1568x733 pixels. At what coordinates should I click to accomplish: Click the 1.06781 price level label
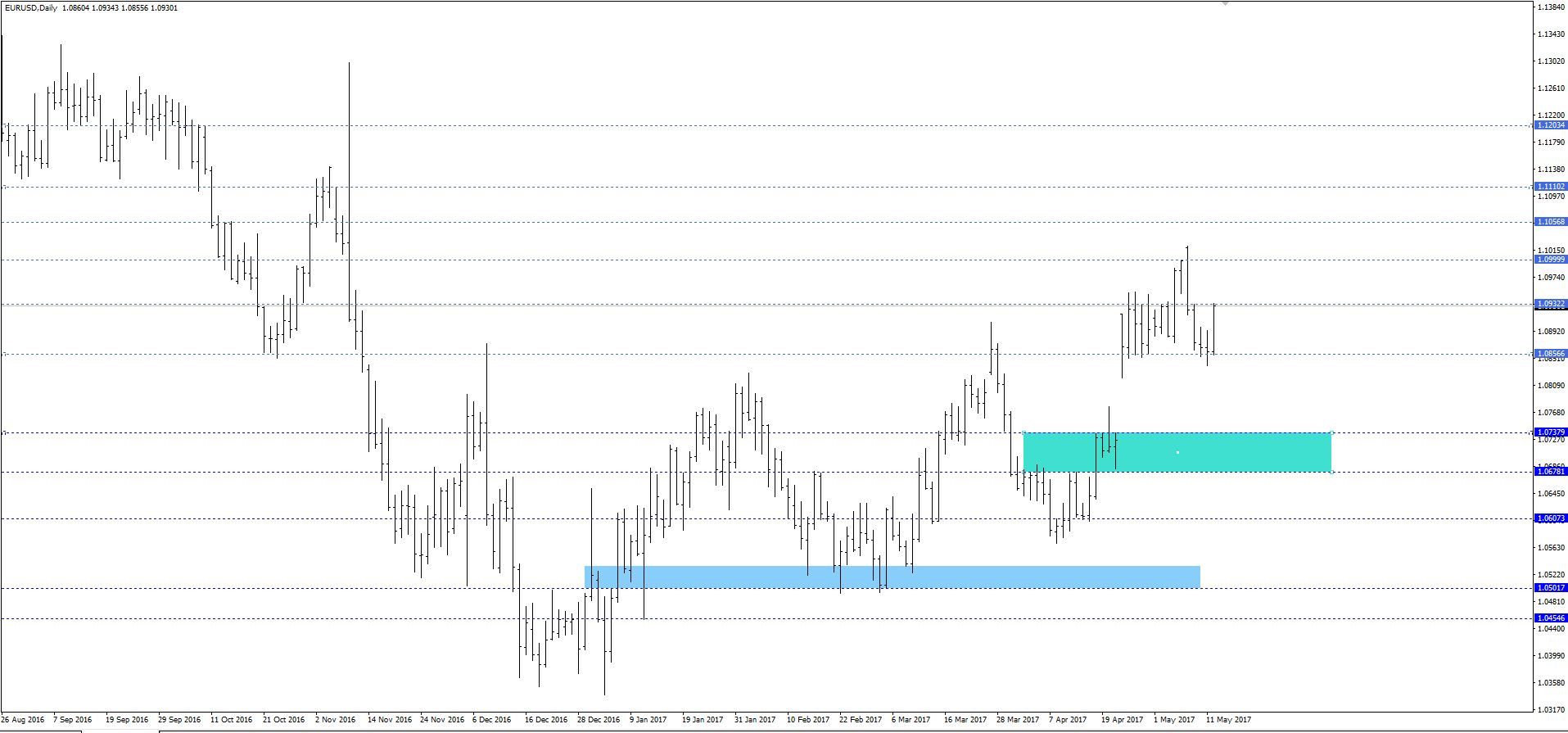[1550, 472]
